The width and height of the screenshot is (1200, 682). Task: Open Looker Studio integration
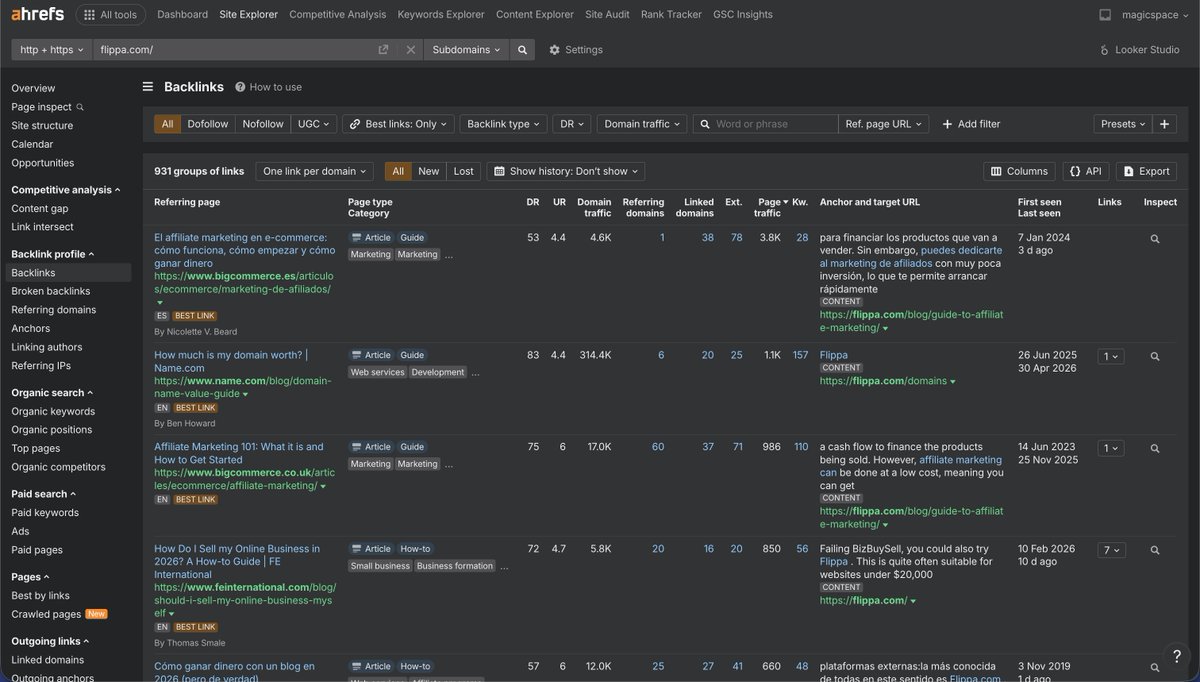[x=1139, y=50]
